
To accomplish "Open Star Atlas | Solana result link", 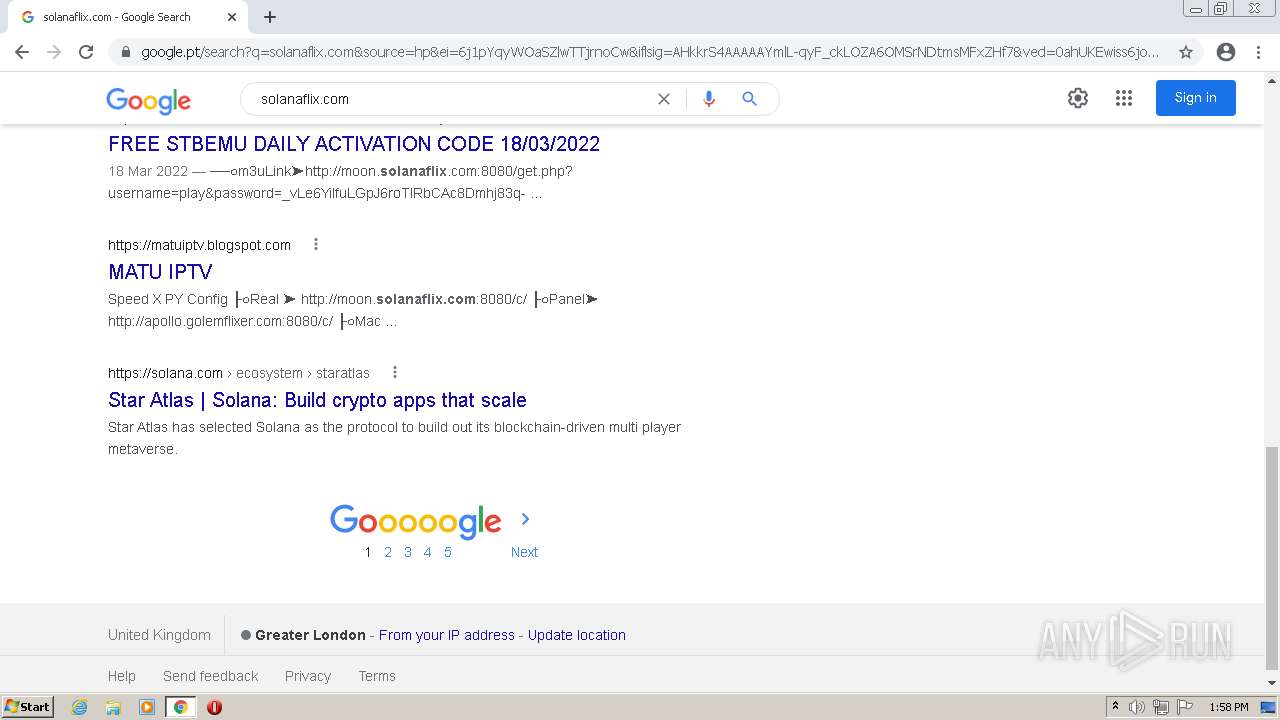I will [x=317, y=400].
